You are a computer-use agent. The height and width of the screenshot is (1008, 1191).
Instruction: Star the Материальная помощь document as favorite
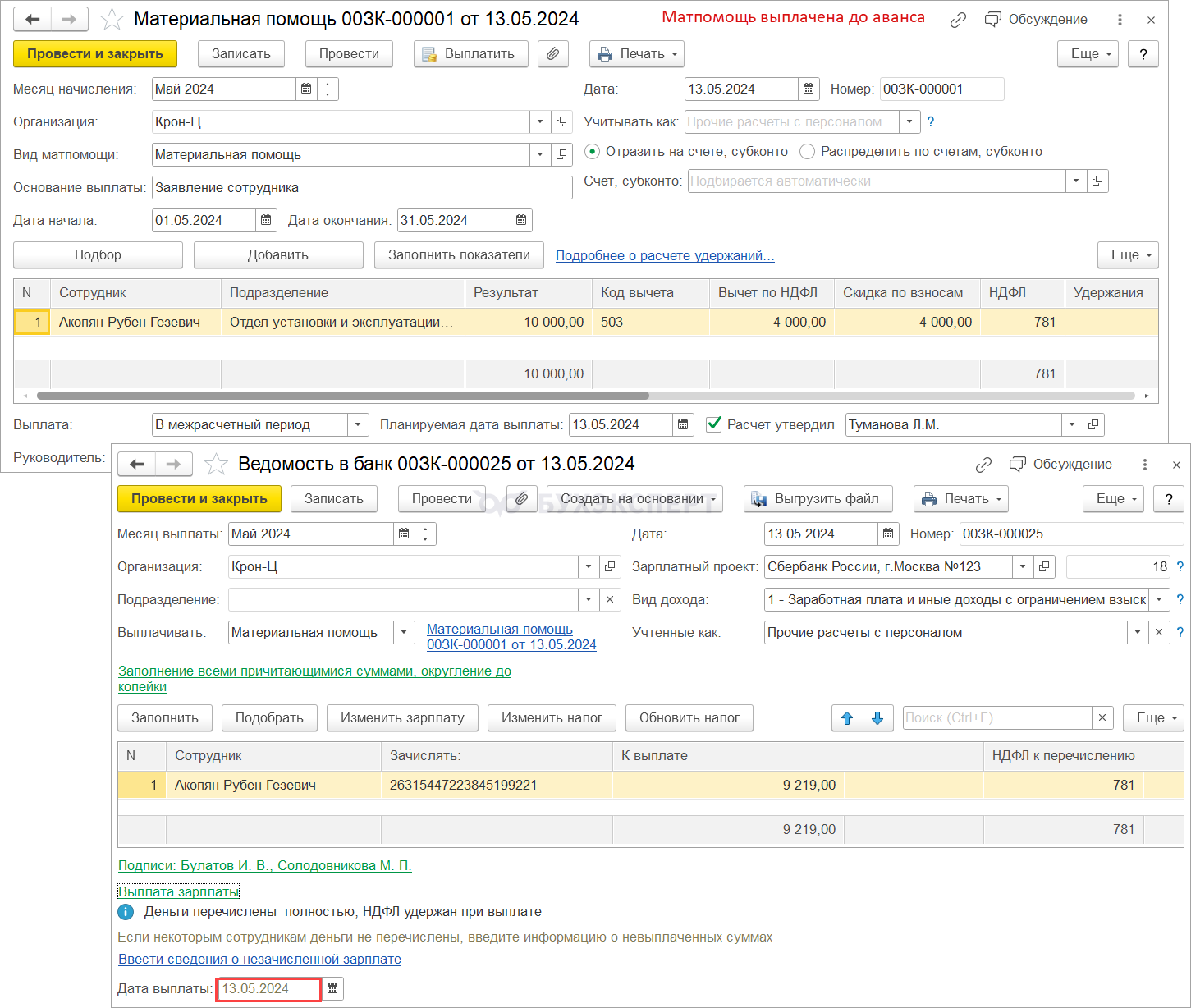pyautogui.click(x=112, y=19)
